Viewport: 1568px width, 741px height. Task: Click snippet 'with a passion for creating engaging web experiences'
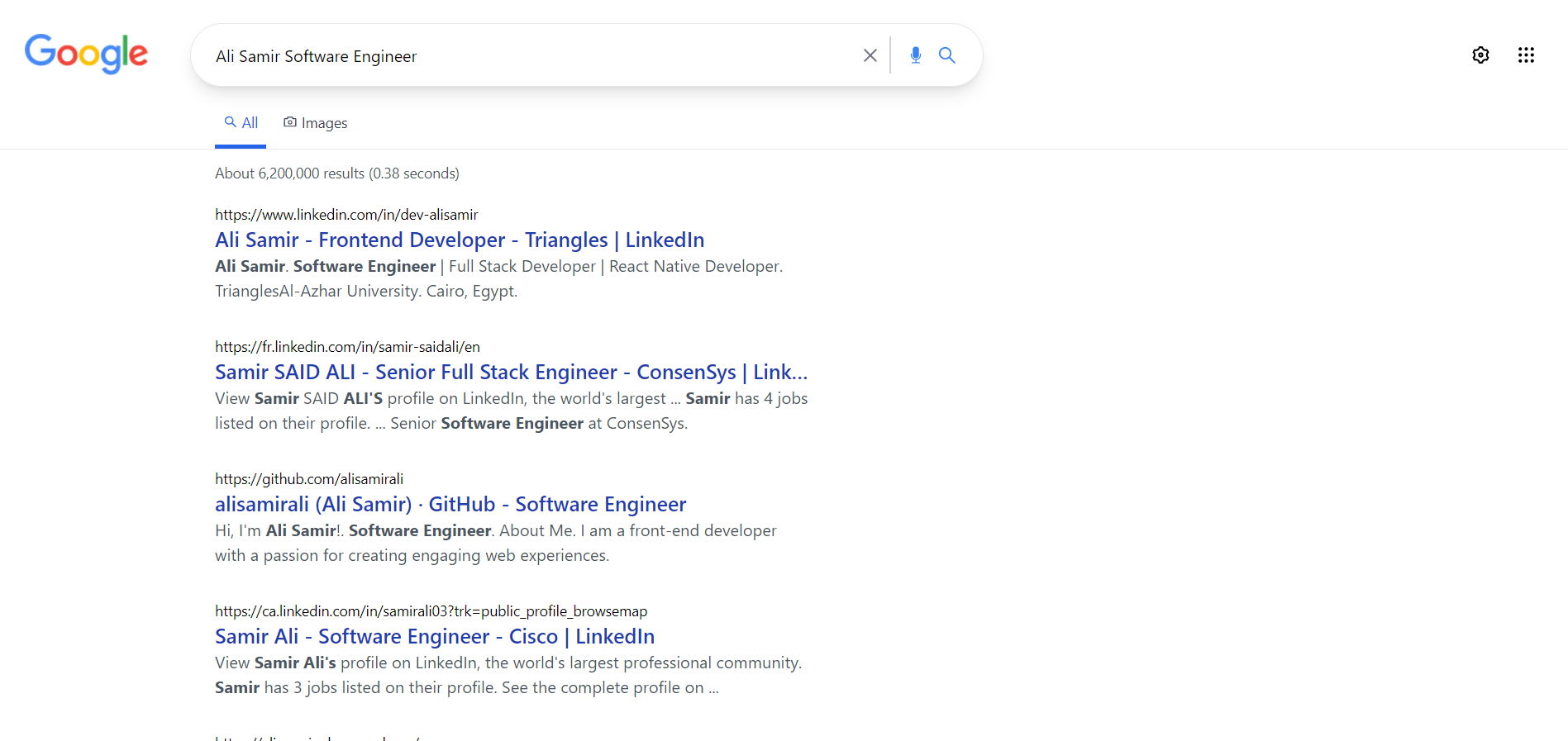412,556
